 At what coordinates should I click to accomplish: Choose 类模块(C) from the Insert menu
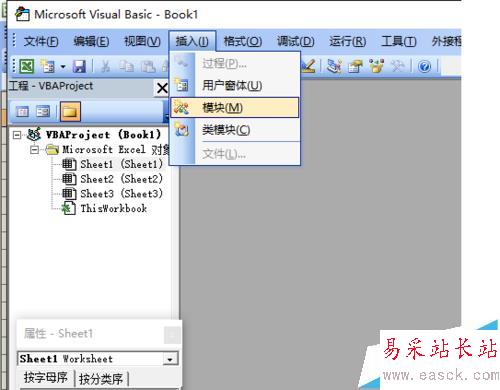[235, 130]
